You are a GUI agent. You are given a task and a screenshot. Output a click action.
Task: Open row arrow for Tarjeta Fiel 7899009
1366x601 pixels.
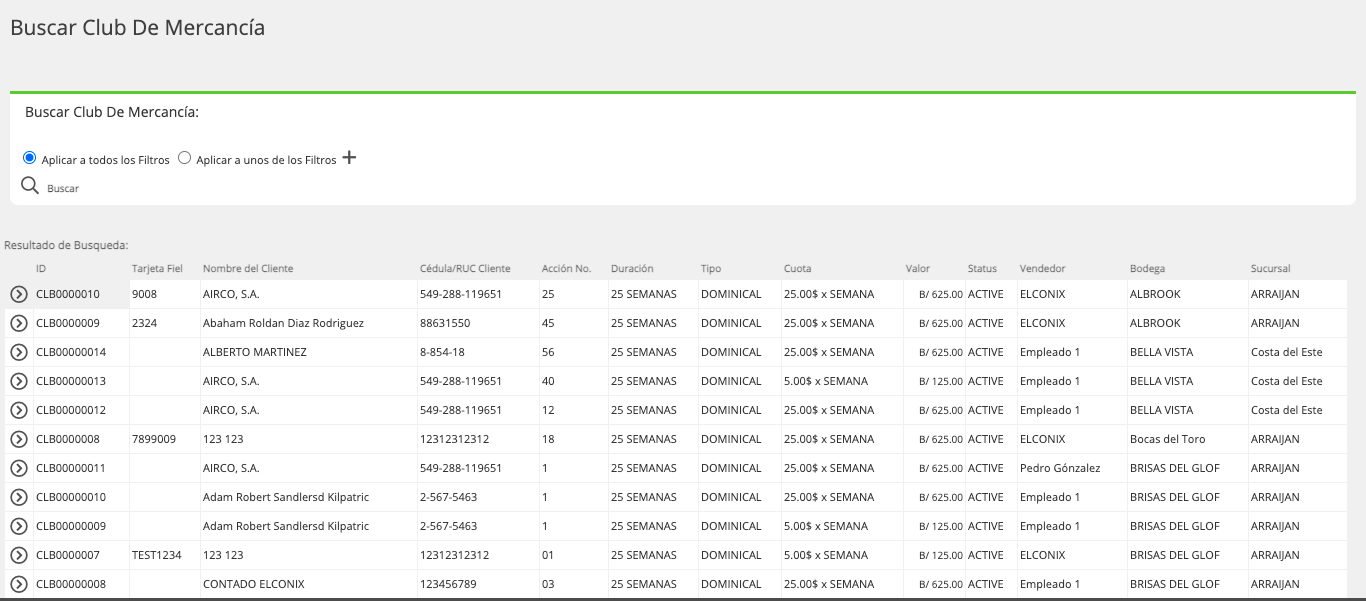pyautogui.click(x=18, y=439)
